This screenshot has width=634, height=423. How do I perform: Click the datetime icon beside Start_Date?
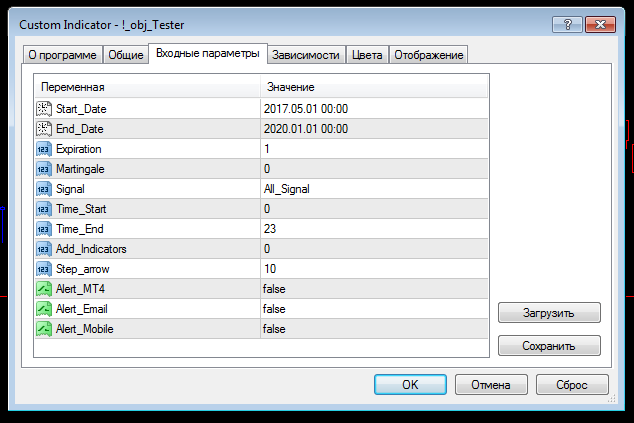44,109
